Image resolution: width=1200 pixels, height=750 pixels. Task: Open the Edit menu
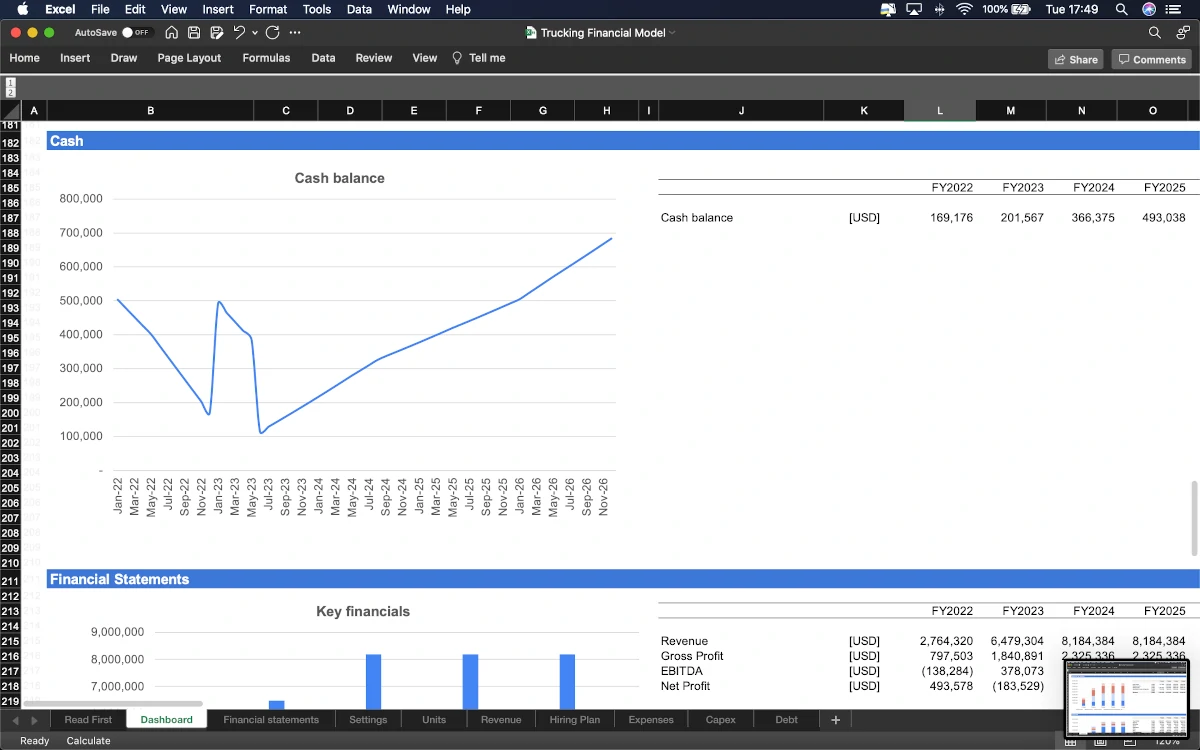135,9
